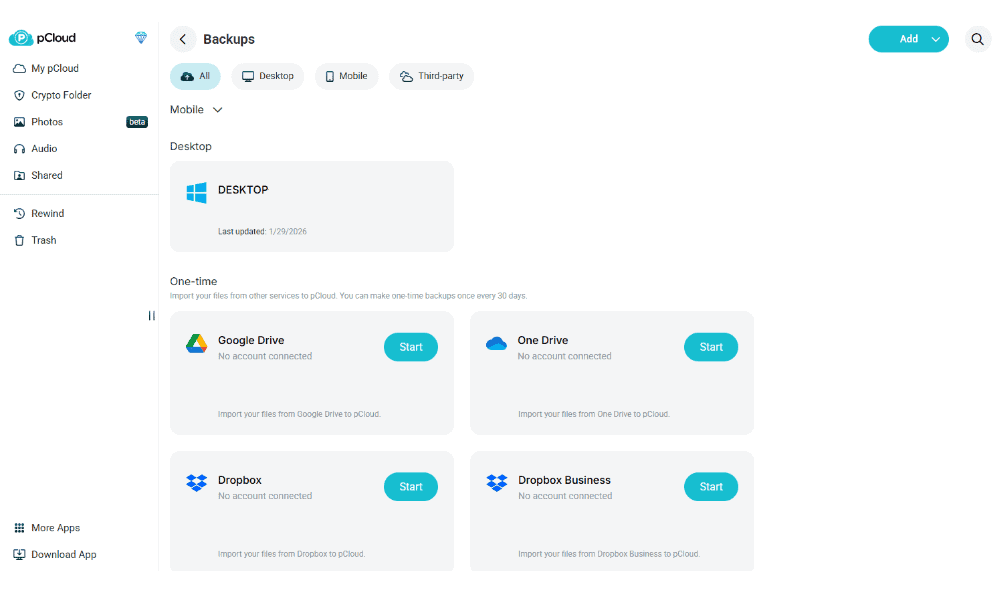Viewport: 1000px width, 600px height.
Task: Switch to the Desktop backups filter
Action: [x=268, y=76]
